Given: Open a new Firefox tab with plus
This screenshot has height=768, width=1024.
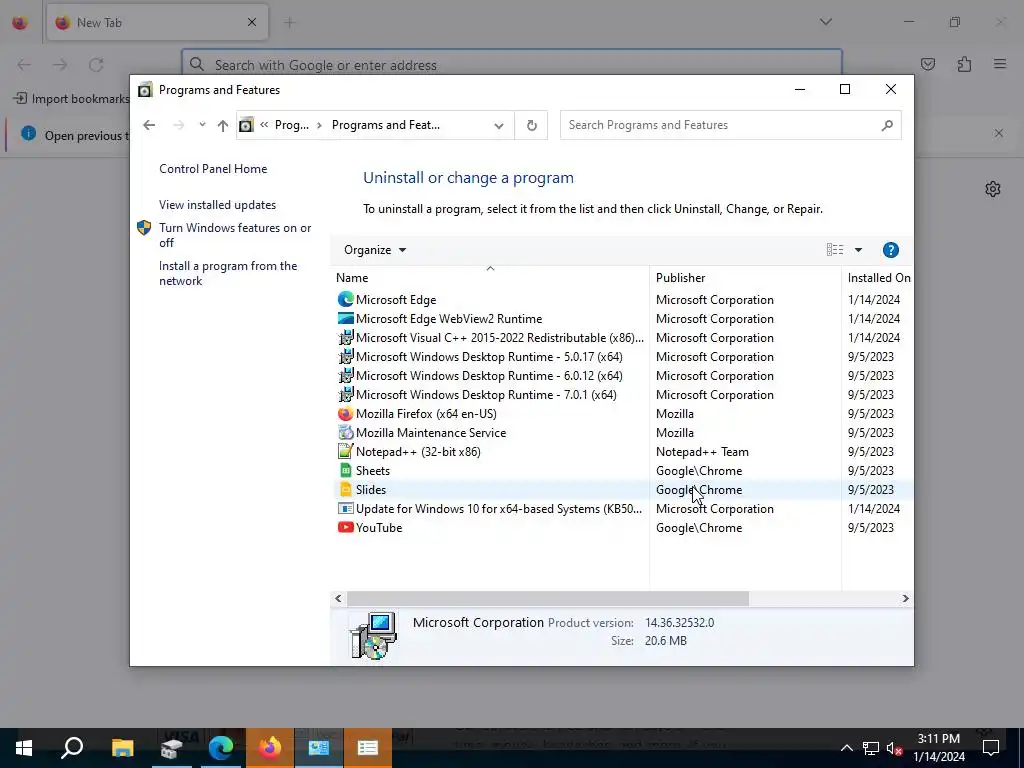Looking at the screenshot, I should (289, 23).
